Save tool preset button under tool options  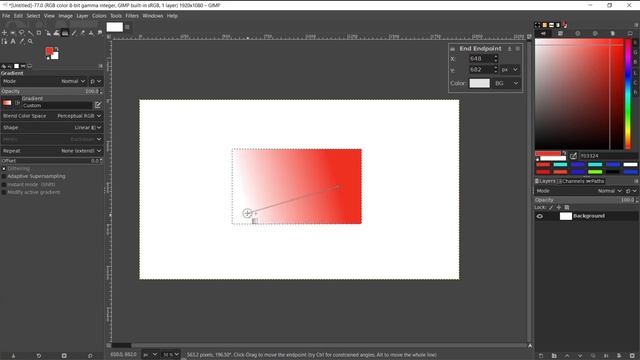(13, 356)
